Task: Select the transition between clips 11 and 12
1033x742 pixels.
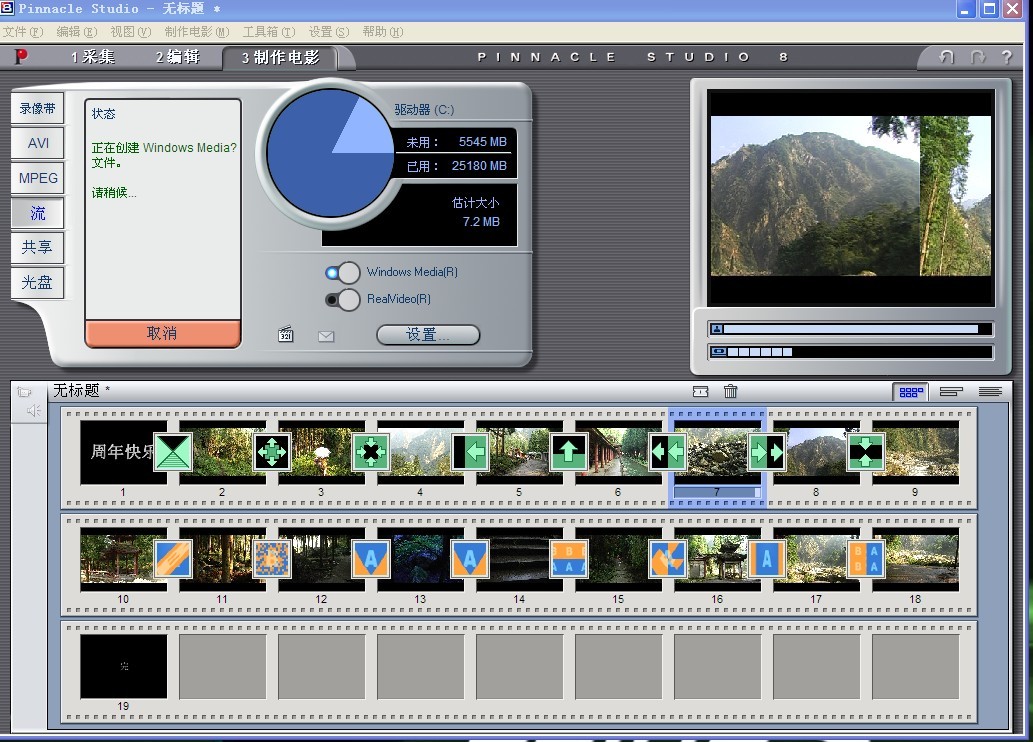Action: pos(272,559)
